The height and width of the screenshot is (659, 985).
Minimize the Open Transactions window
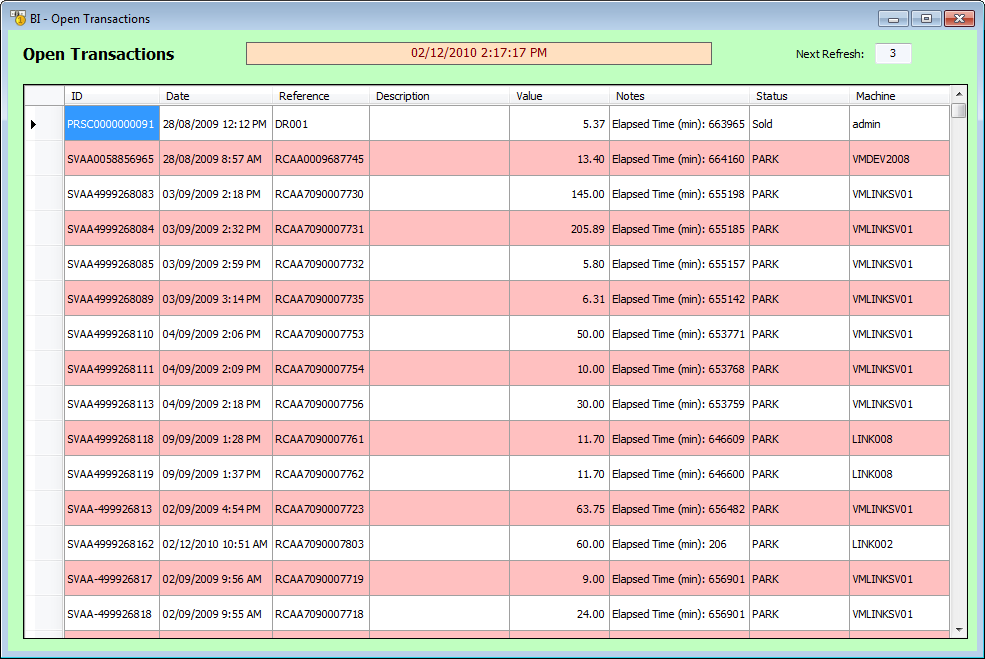(x=893, y=18)
